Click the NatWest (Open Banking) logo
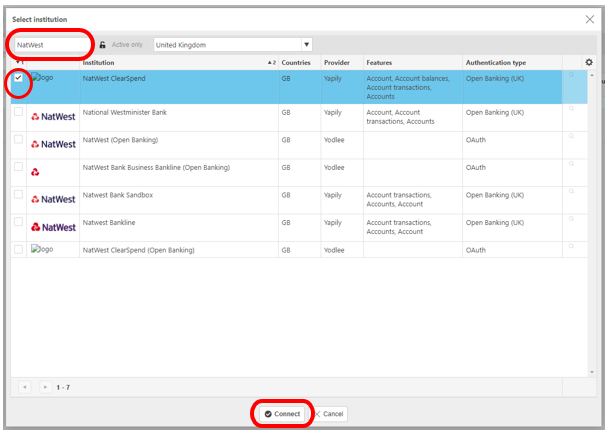The height and width of the screenshot is (437, 610). pyautogui.click(x=53, y=144)
